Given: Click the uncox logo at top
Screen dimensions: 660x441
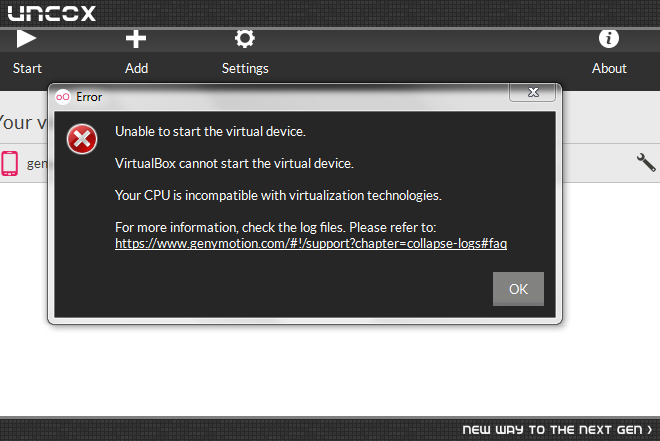Looking at the screenshot, I should 52,13.
